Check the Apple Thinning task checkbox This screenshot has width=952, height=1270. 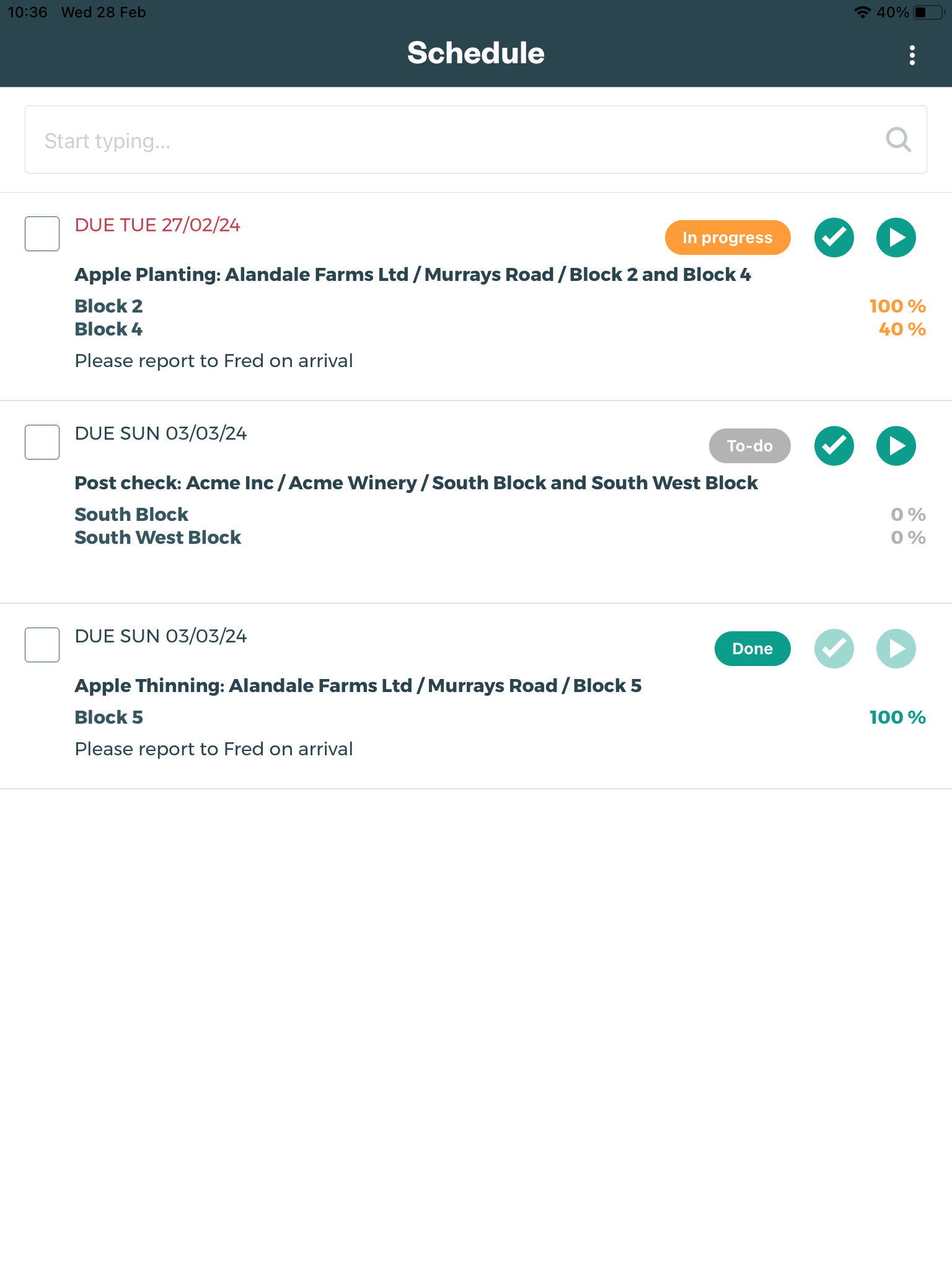(42, 645)
